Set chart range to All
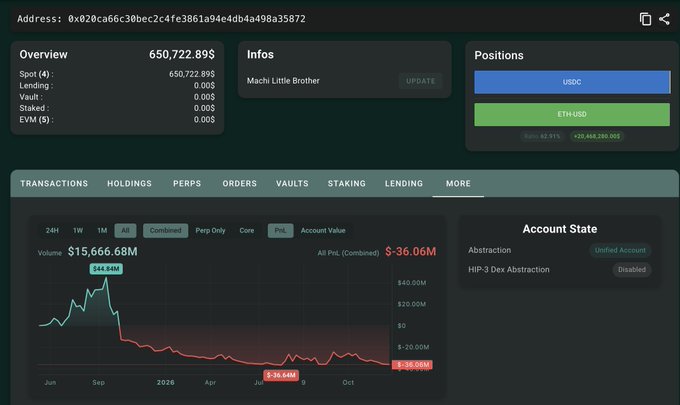The width and height of the screenshot is (680, 405). coord(125,231)
